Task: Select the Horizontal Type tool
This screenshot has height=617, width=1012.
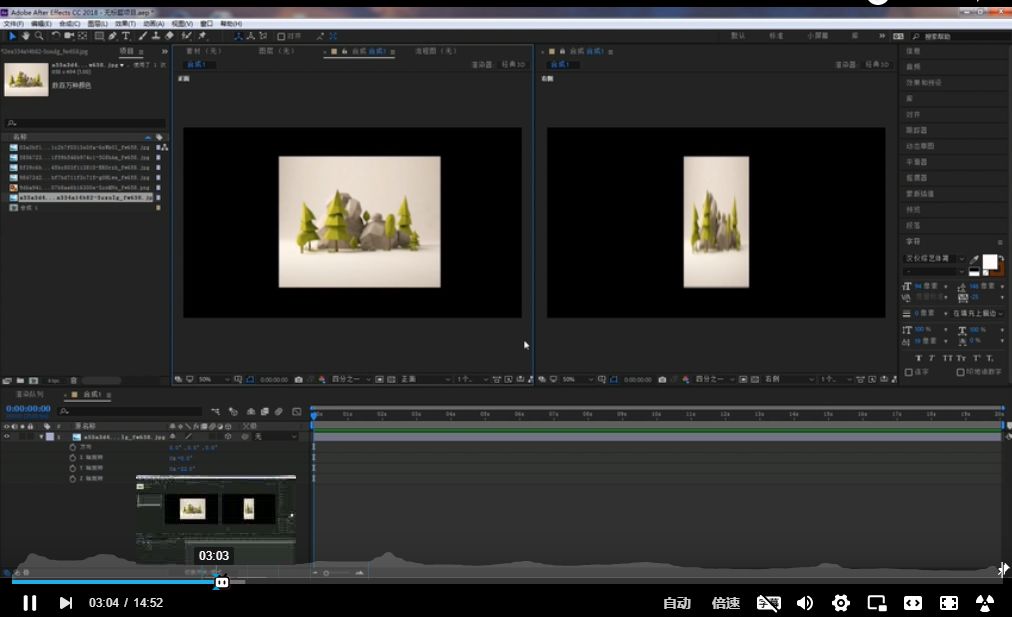Action: [x=126, y=36]
